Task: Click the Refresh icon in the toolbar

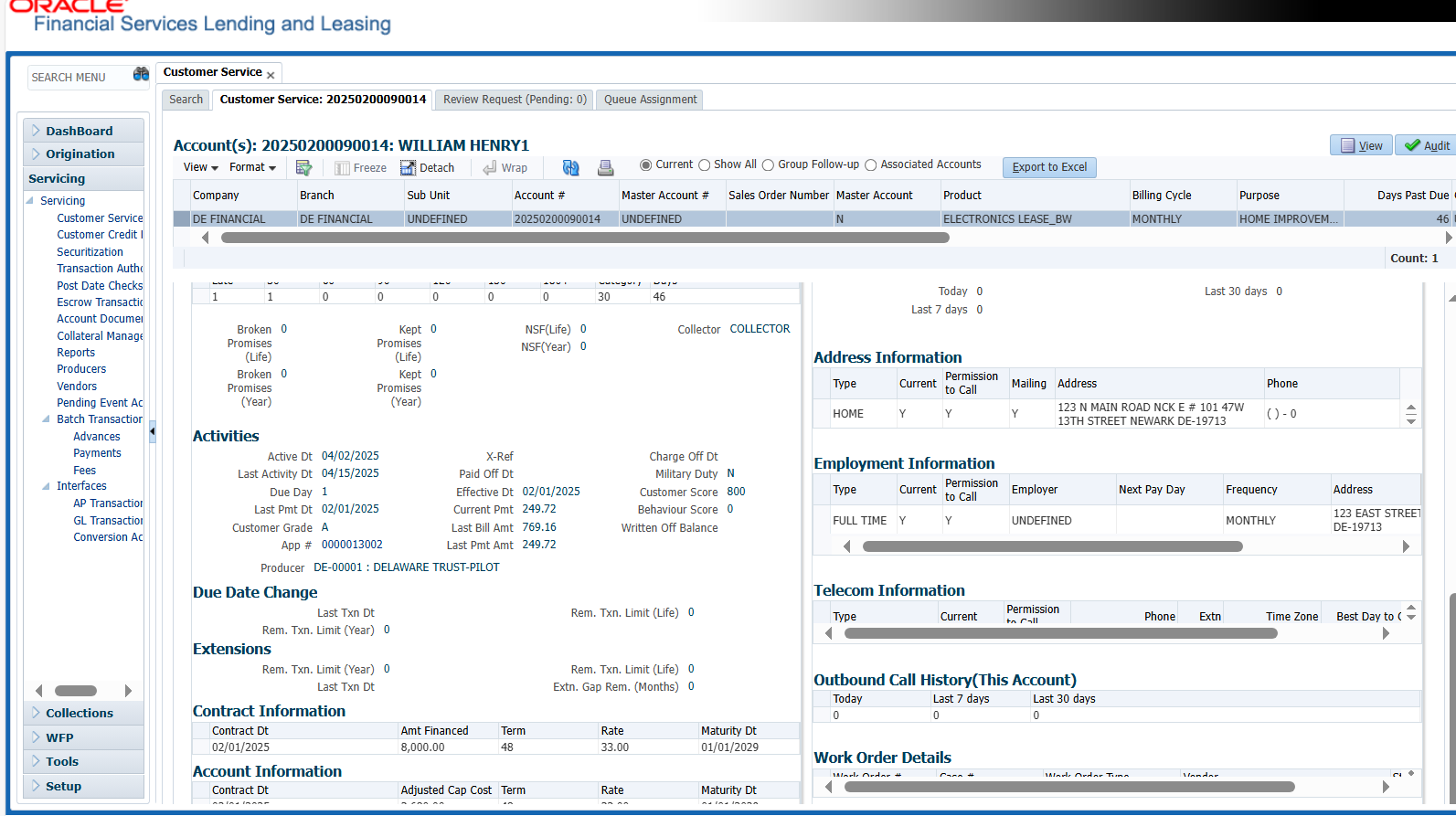Action: tap(570, 168)
